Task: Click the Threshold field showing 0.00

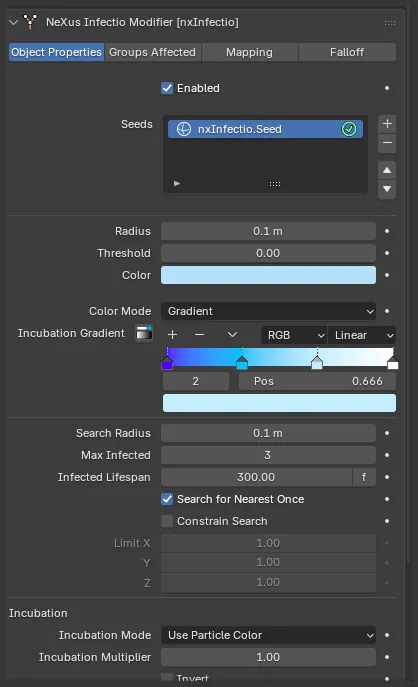Action: pyautogui.click(x=268, y=253)
